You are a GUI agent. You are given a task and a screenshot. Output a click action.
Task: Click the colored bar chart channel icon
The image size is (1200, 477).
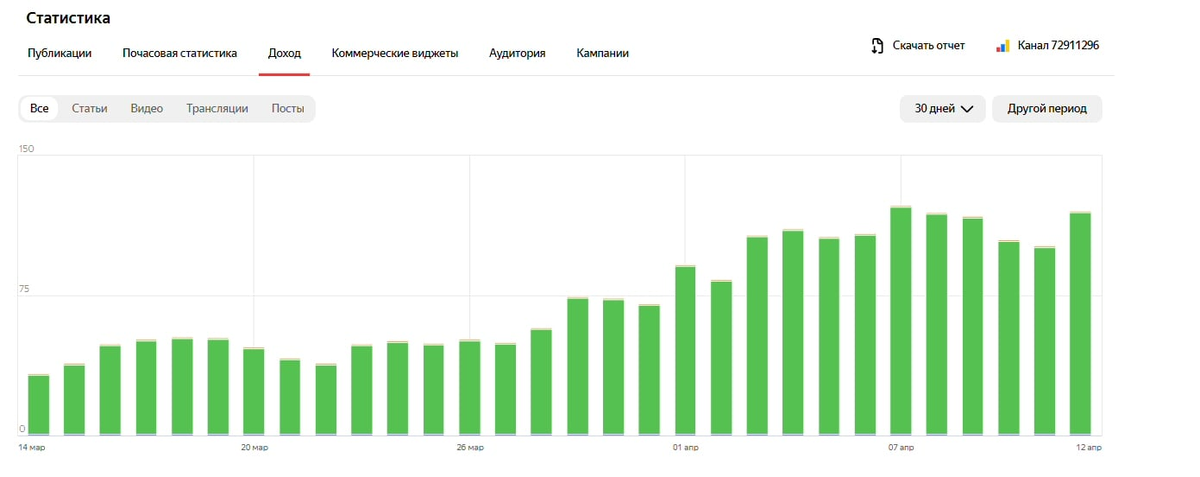tap(1003, 46)
